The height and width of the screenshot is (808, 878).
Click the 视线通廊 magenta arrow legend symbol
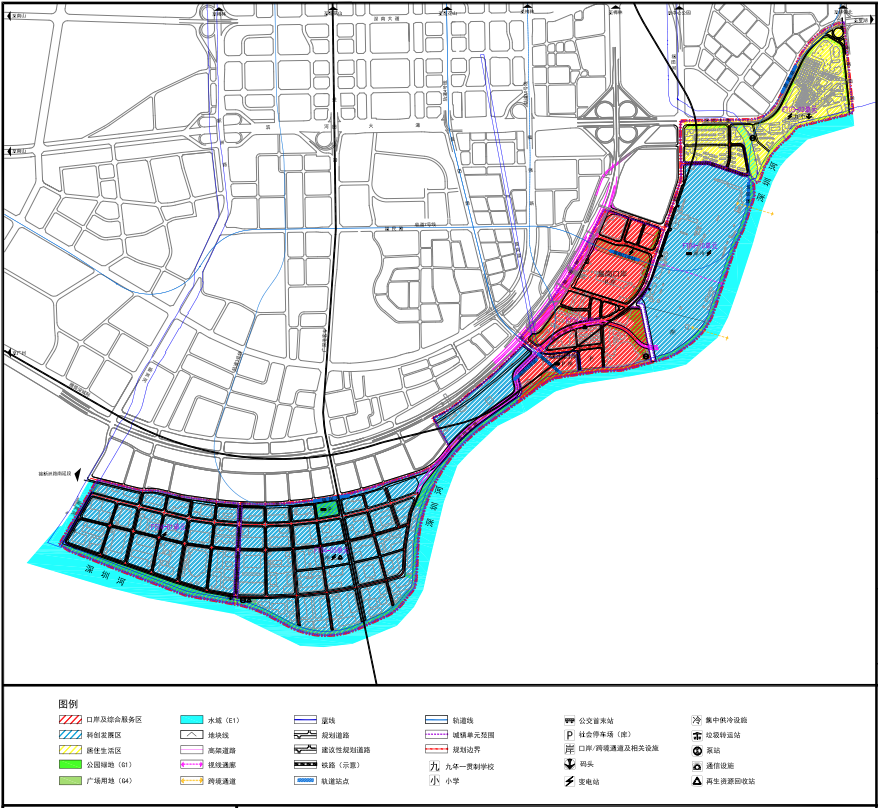pos(192,765)
